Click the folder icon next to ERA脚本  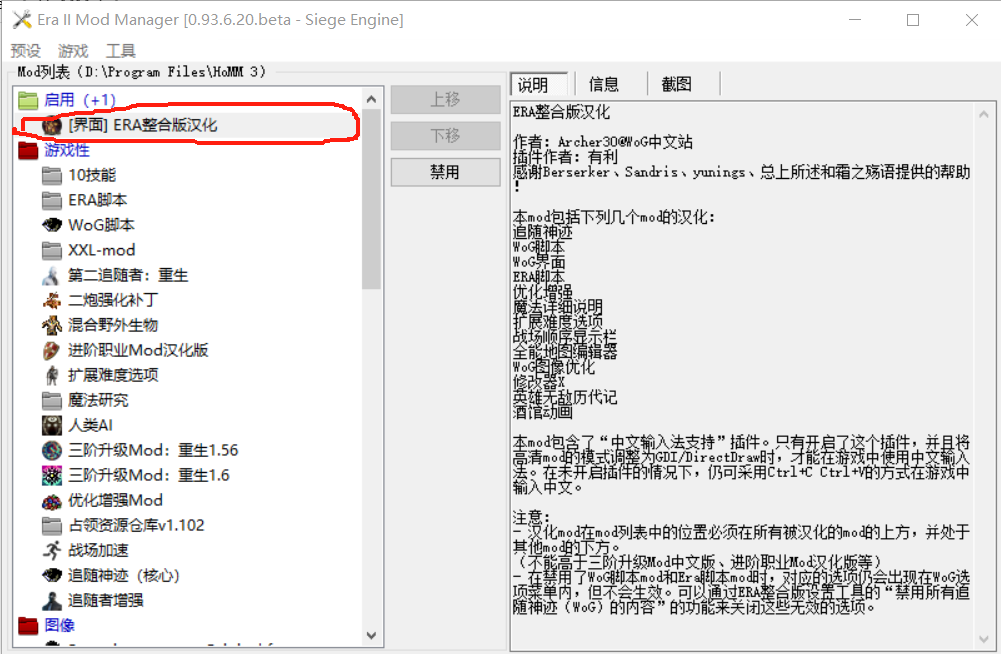click(x=52, y=200)
